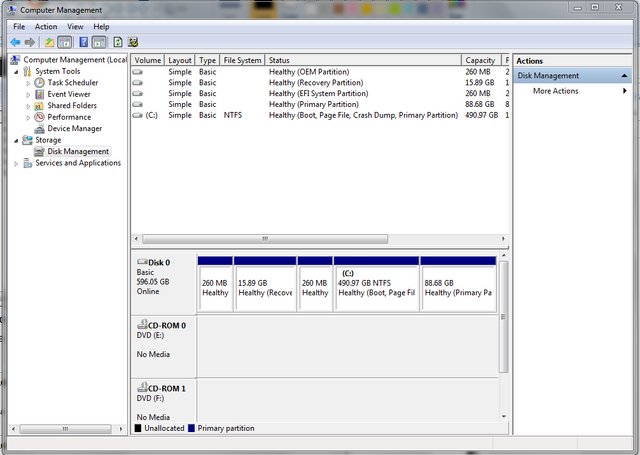Screen dimensions: 640x455
Task: Sort by File System column header
Action: (x=242, y=60)
